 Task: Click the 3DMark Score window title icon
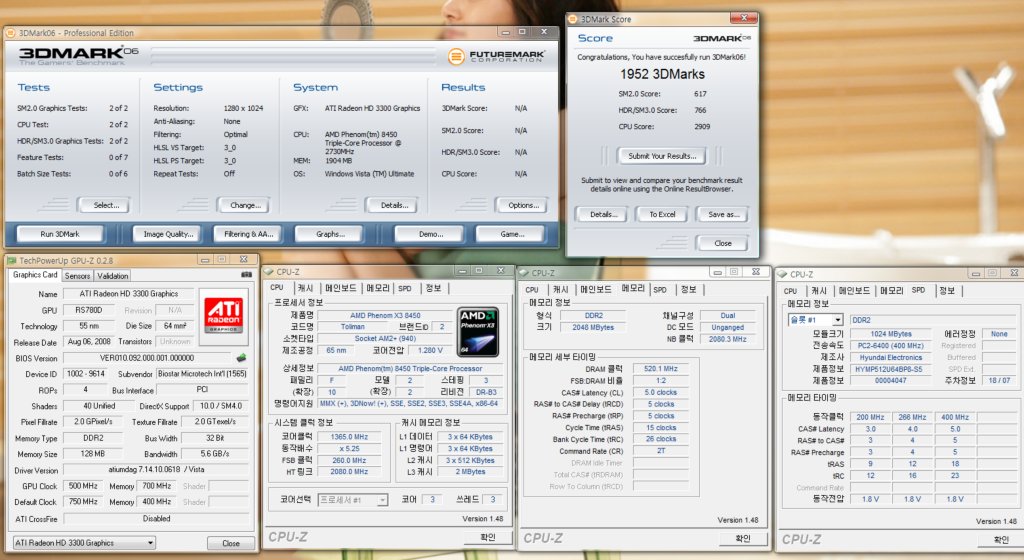573,20
